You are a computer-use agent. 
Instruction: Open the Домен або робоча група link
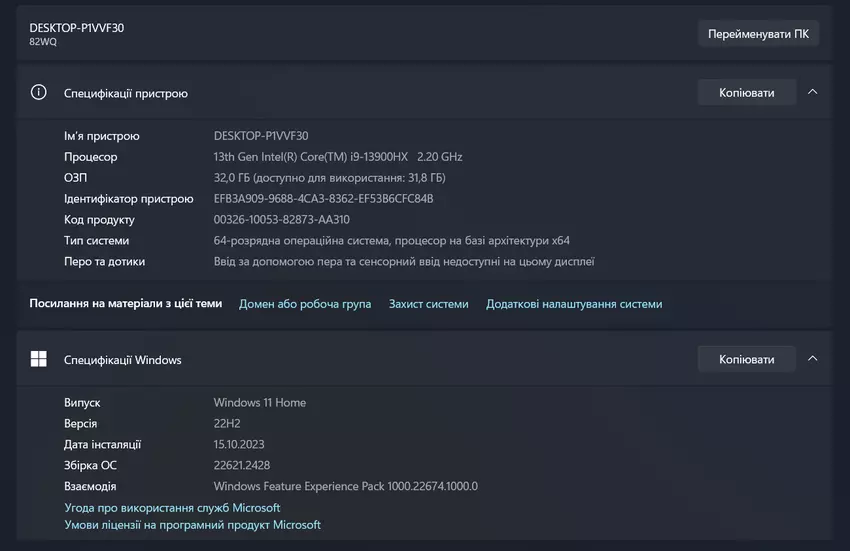coord(305,304)
